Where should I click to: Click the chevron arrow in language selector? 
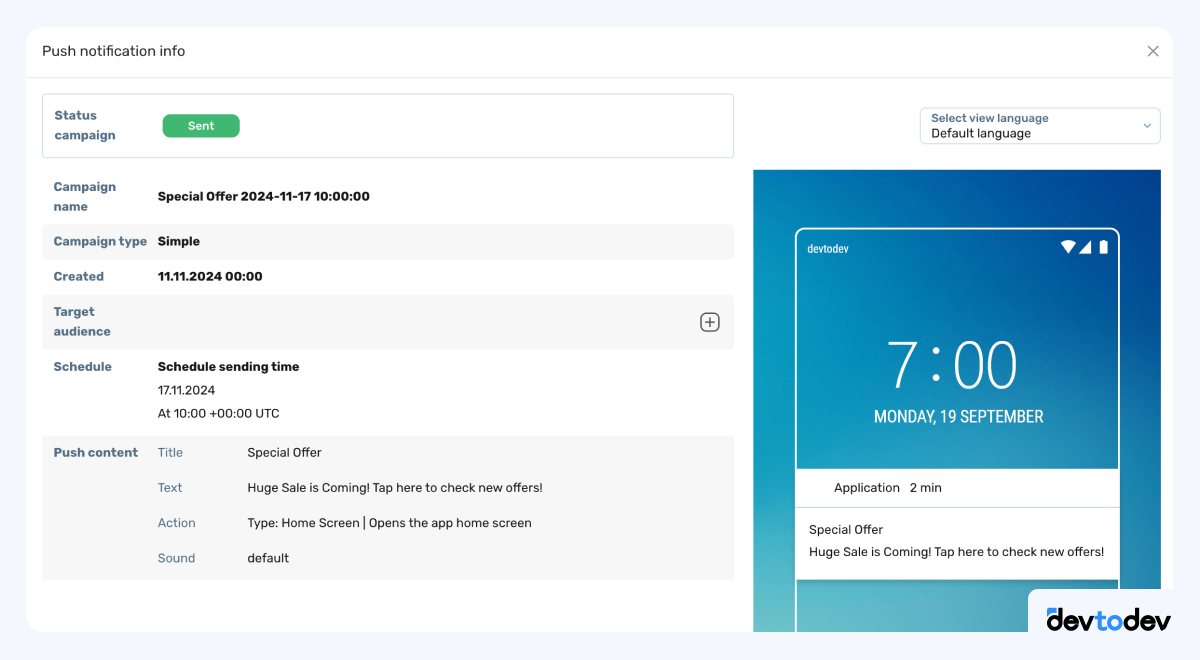pyautogui.click(x=1146, y=126)
